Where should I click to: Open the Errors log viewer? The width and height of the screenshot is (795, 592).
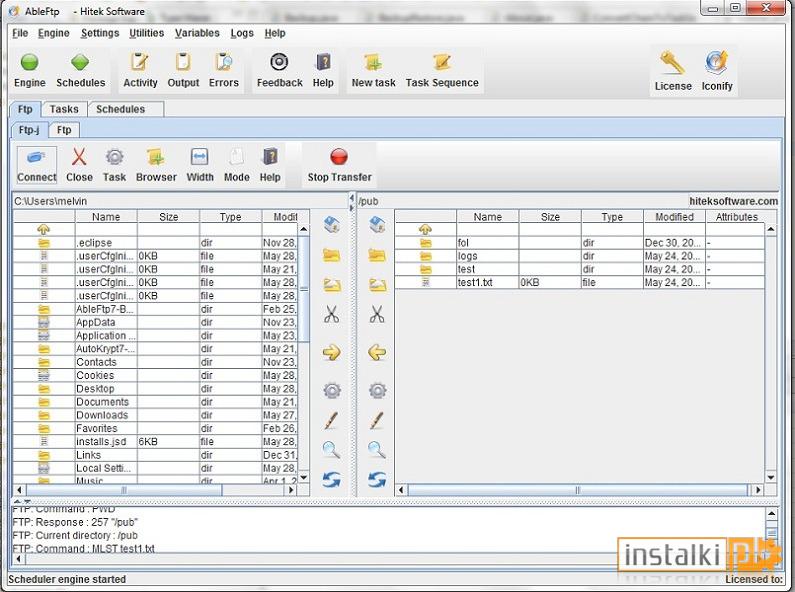click(224, 70)
